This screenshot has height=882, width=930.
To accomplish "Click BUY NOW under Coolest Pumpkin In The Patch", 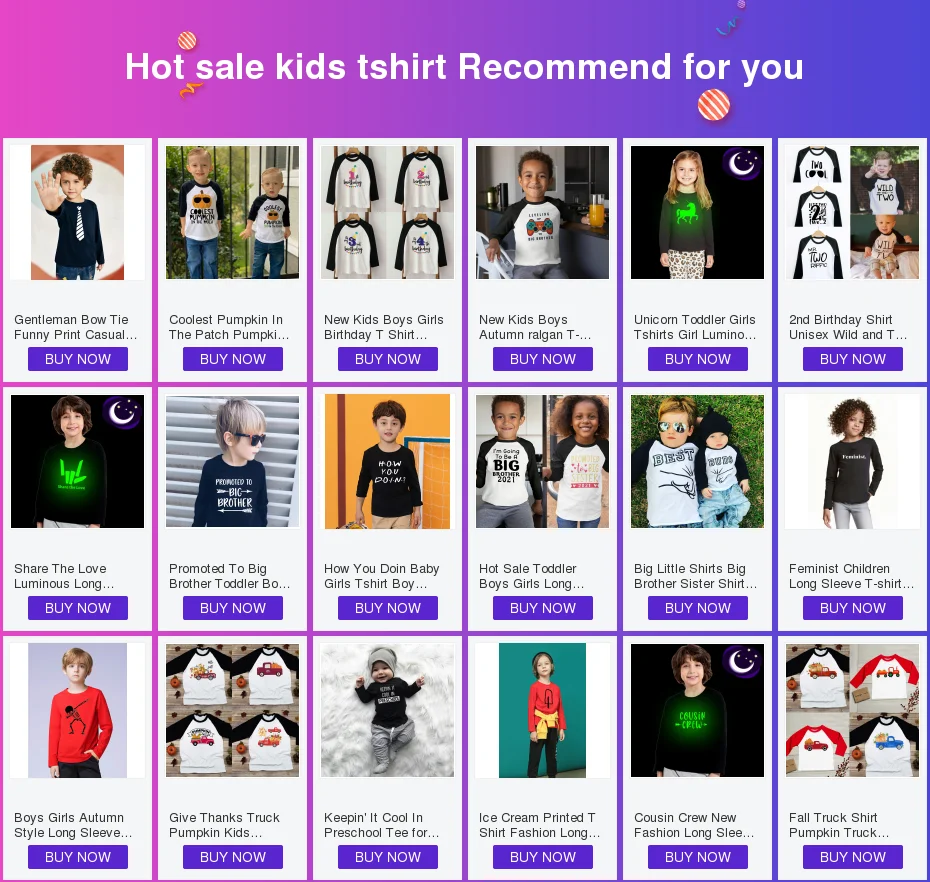I will [232, 359].
